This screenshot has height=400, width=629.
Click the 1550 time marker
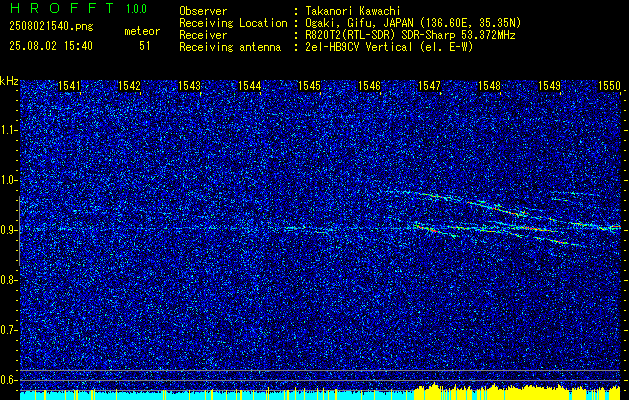(x=609, y=86)
